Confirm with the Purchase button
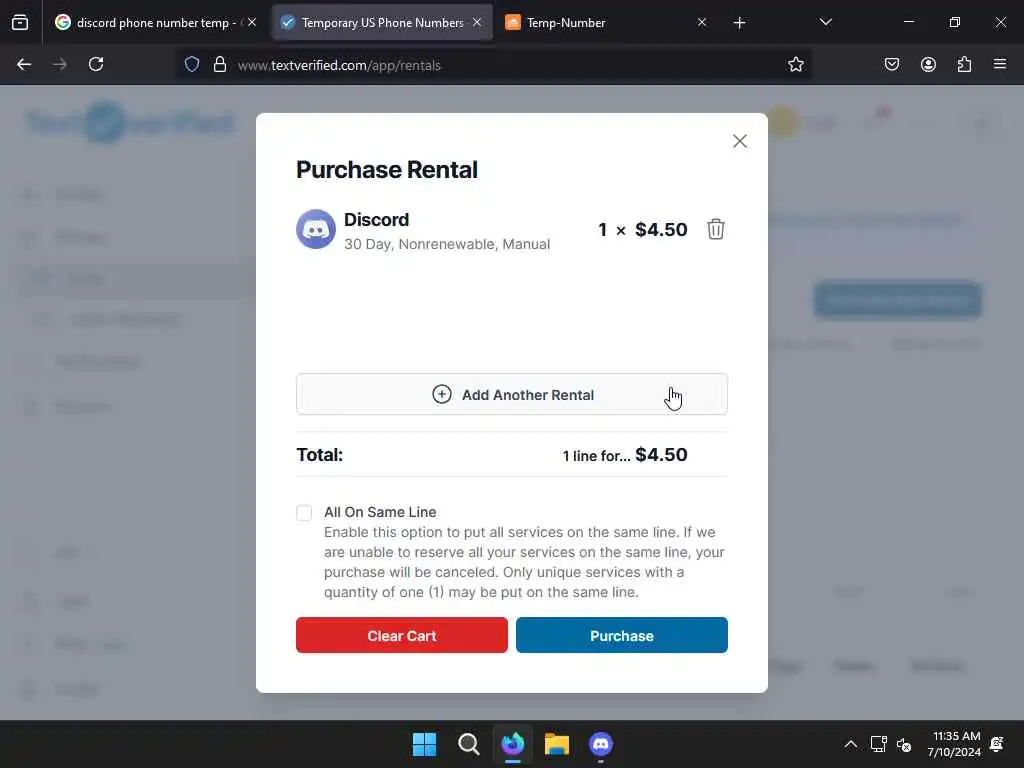This screenshot has height=768, width=1024. 622,635
